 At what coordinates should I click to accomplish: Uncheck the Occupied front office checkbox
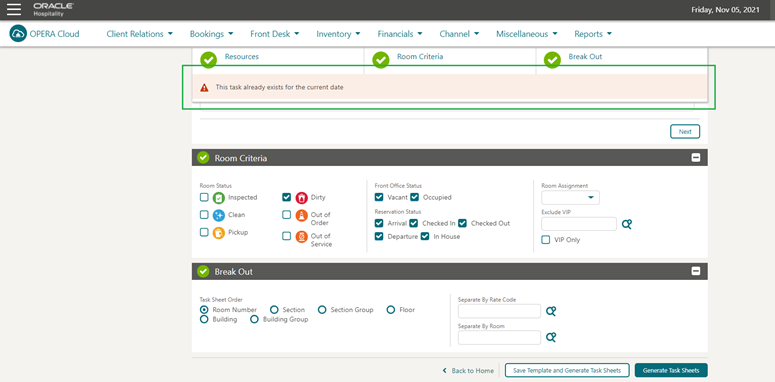pos(415,197)
